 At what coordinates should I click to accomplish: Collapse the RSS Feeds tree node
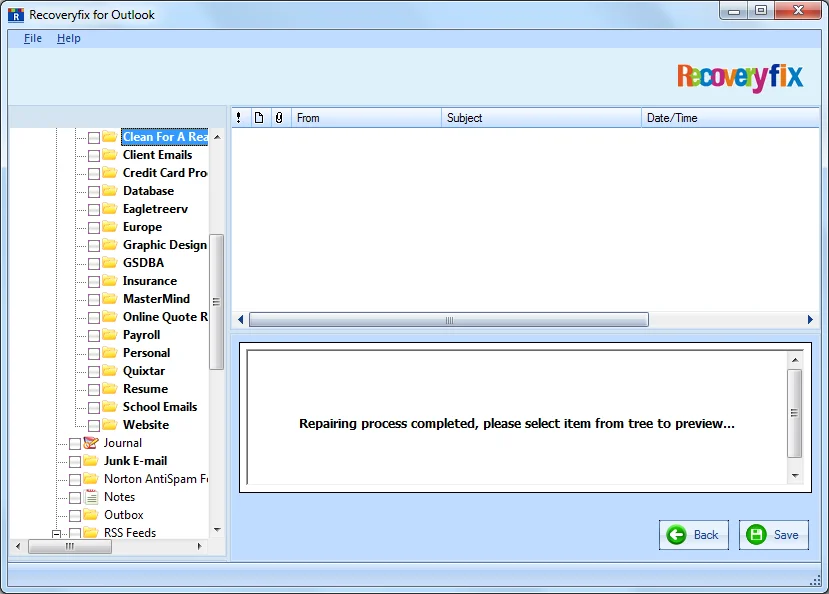56,534
